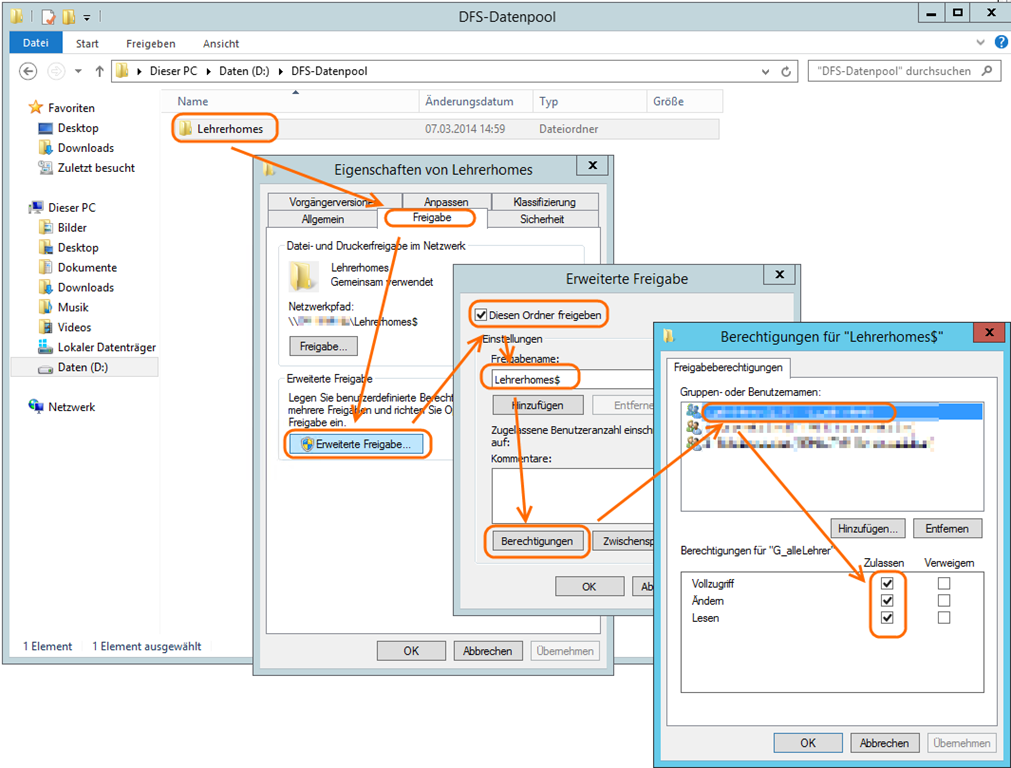Open the Ansicht ribbon tab

click(x=221, y=44)
